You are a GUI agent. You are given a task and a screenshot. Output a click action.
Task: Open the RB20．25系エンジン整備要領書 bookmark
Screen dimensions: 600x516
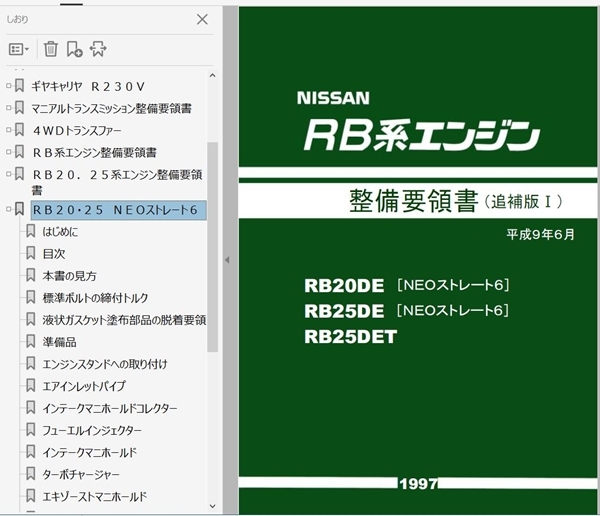pos(117,182)
